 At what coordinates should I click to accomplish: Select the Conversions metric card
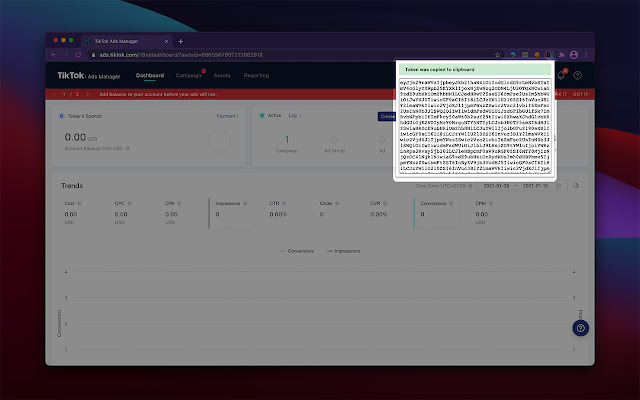(x=437, y=213)
